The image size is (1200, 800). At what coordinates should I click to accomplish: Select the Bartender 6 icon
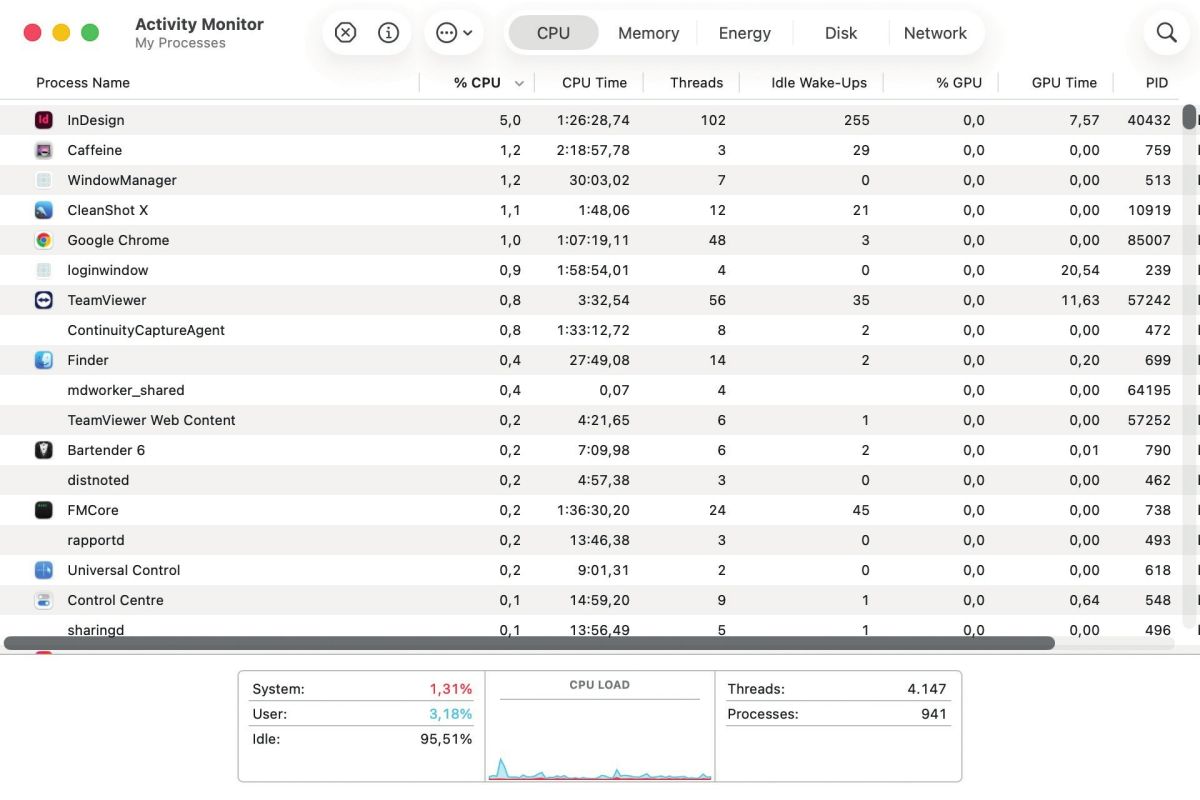pos(43,450)
